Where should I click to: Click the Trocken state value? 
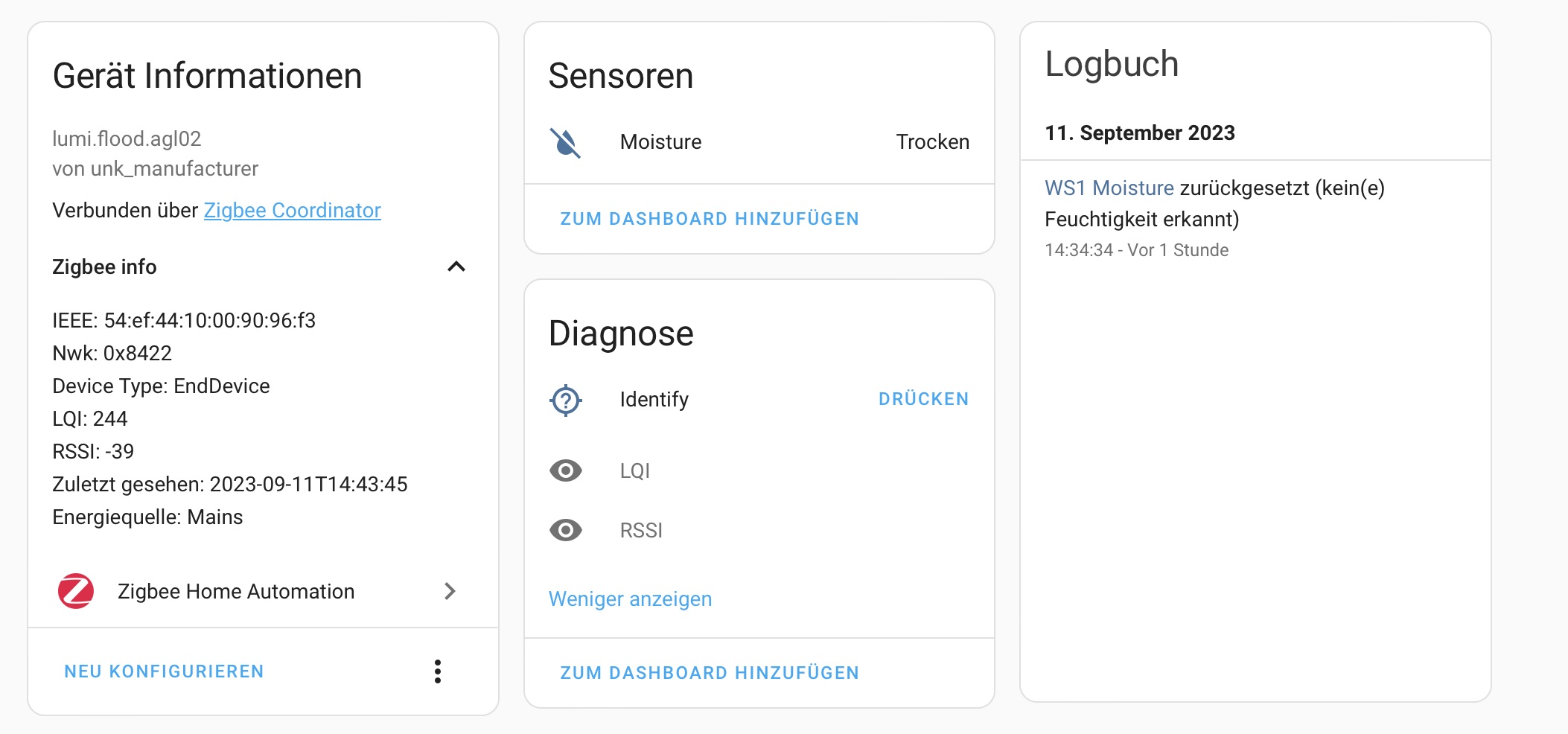[932, 142]
